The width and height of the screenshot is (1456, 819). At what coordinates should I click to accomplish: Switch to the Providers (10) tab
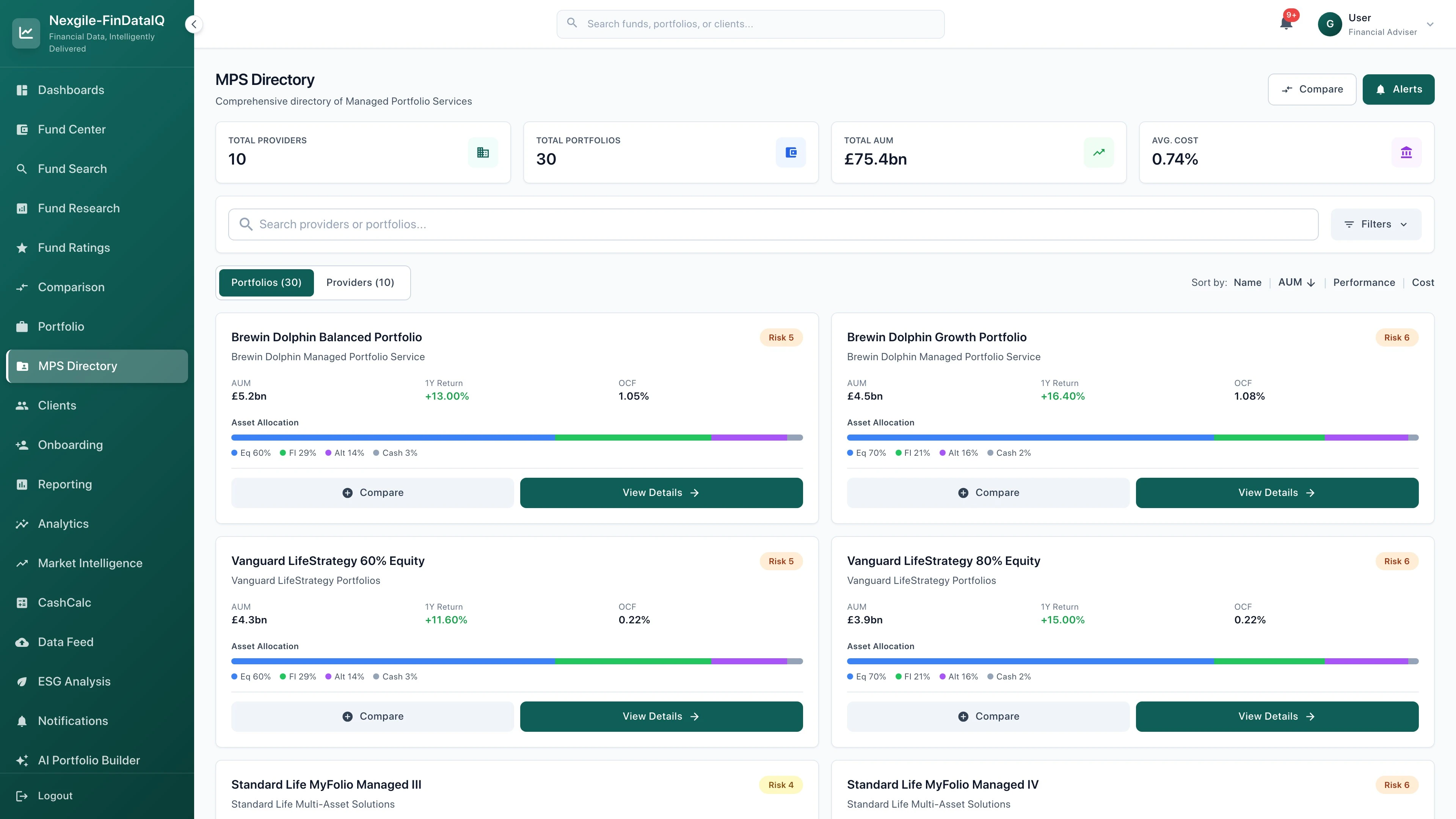point(360,282)
